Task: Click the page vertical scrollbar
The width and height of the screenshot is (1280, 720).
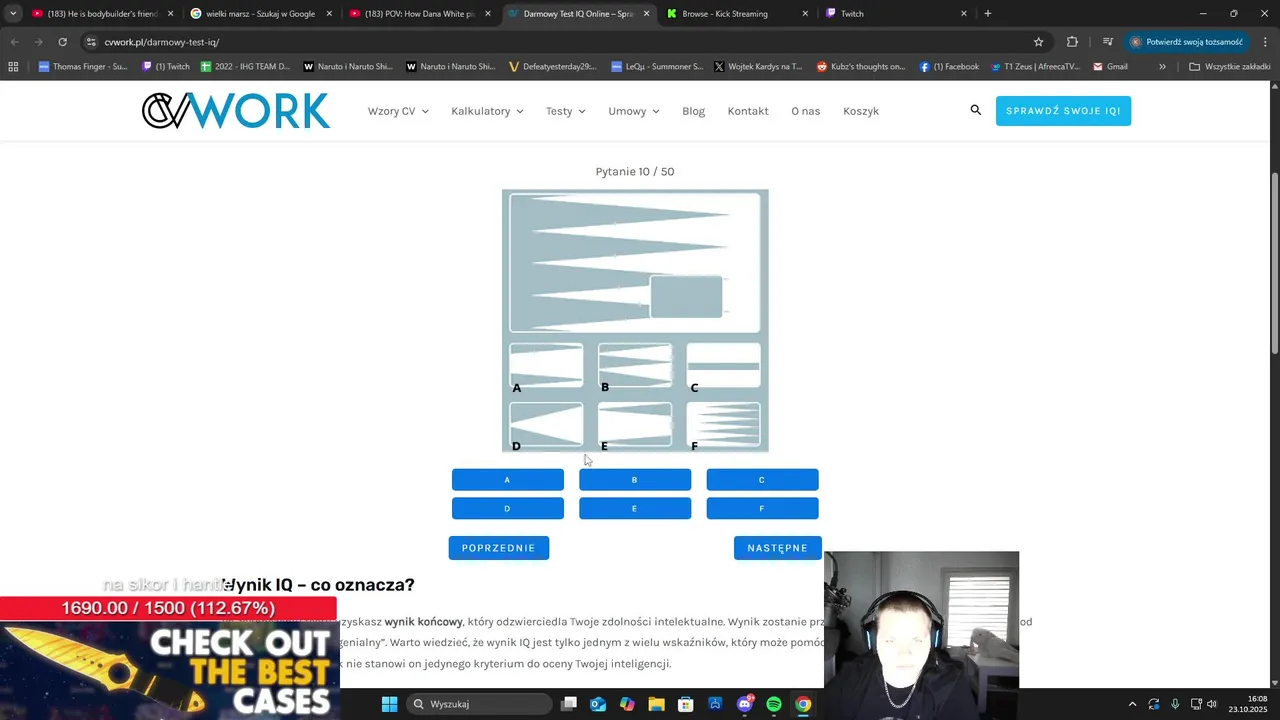Action: (1274, 263)
